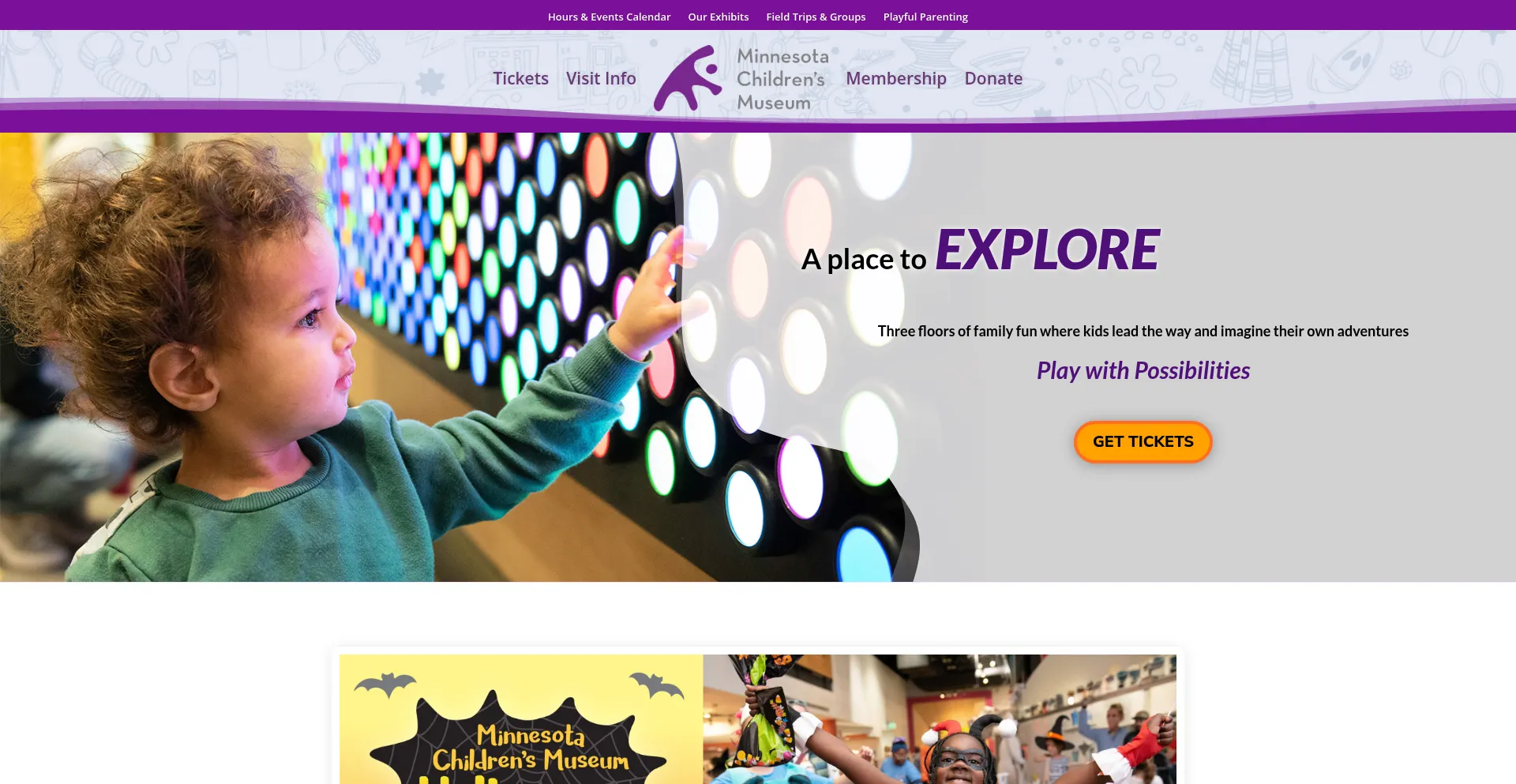The width and height of the screenshot is (1516, 784).
Task: Go to Our Exhibits page
Action: (x=718, y=17)
